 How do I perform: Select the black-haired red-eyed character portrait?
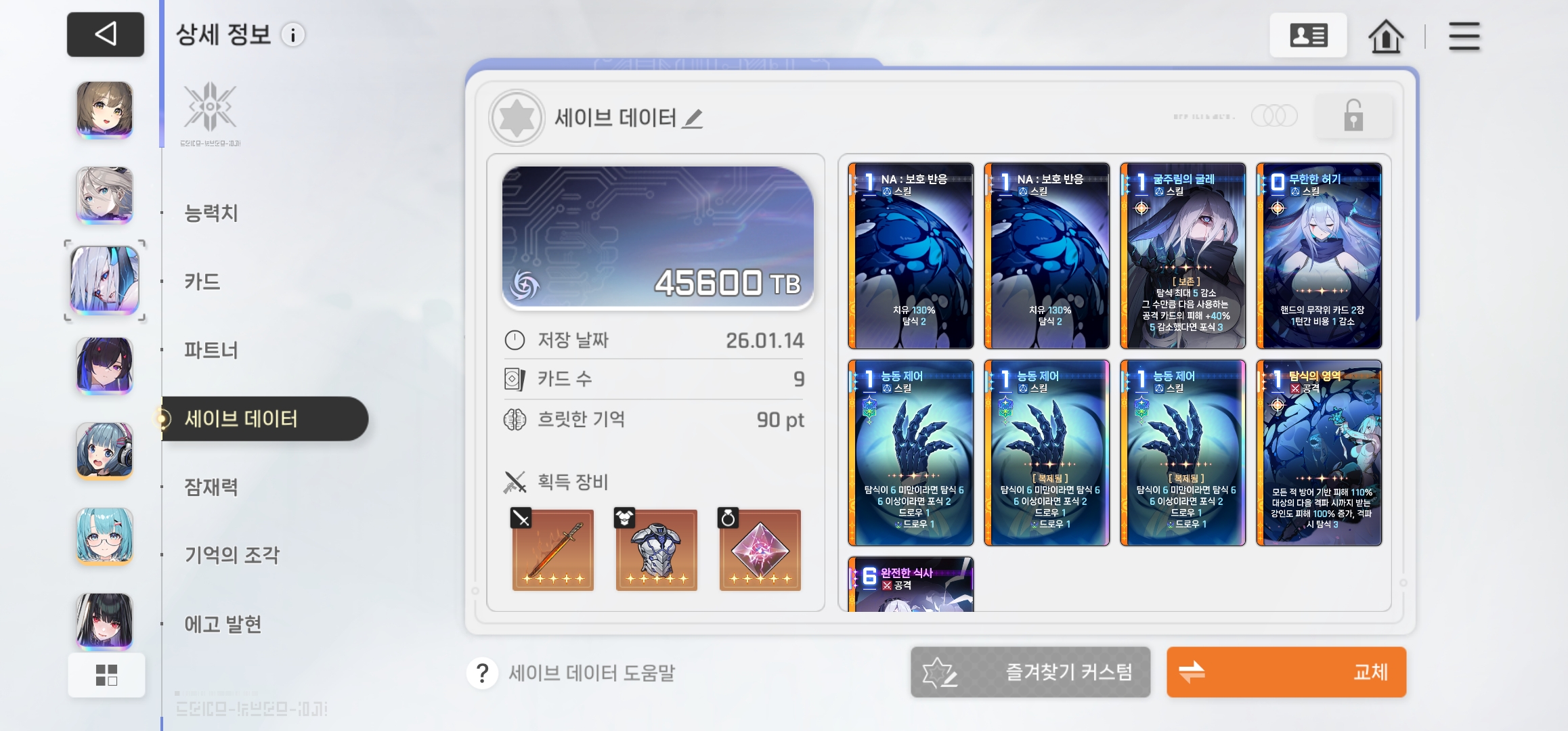(104, 621)
